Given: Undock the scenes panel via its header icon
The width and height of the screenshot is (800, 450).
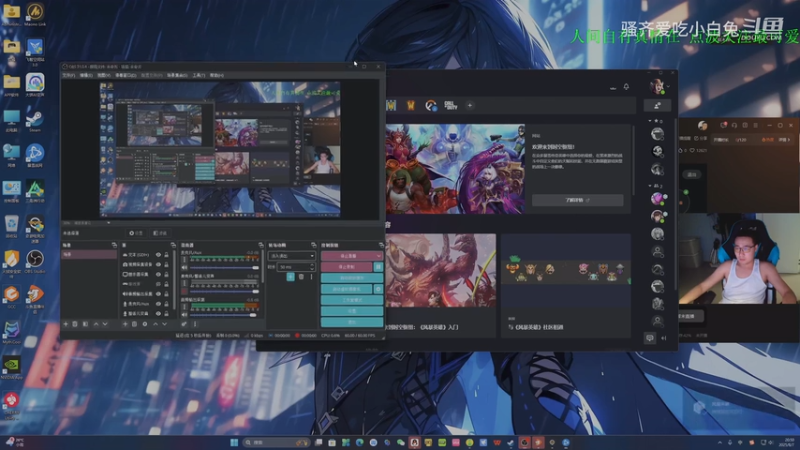Looking at the screenshot, I should [x=114, y=245].
